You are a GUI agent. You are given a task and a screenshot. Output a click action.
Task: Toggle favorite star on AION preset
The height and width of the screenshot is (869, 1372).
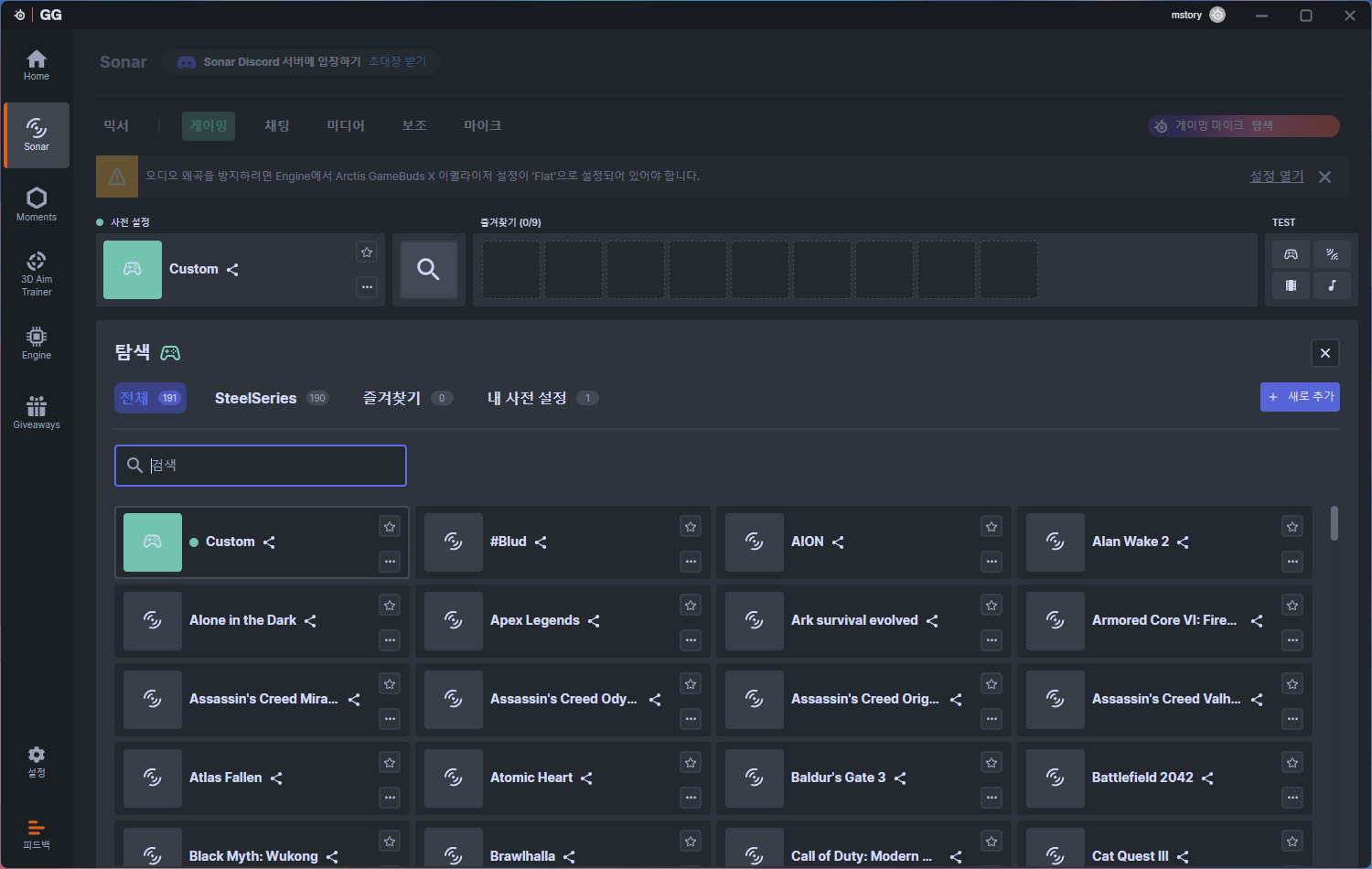[x=991, y=527]
